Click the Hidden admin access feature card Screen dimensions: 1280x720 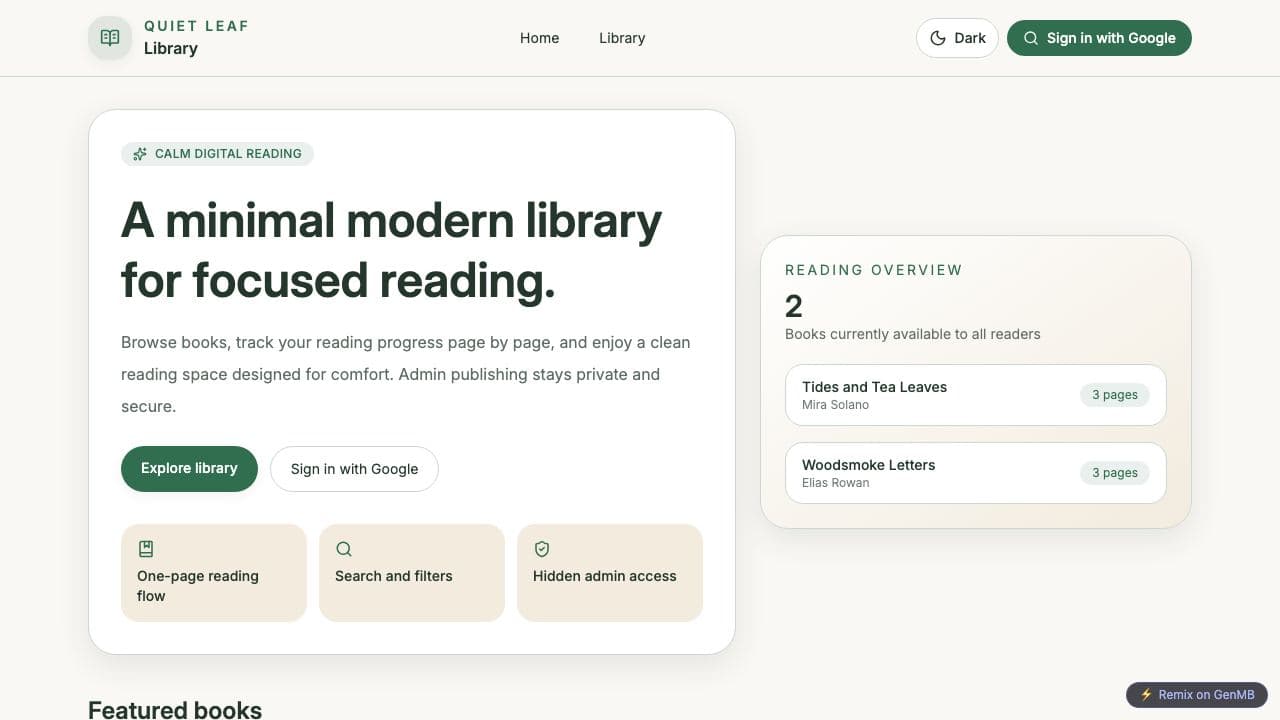[x=610, y=573]
